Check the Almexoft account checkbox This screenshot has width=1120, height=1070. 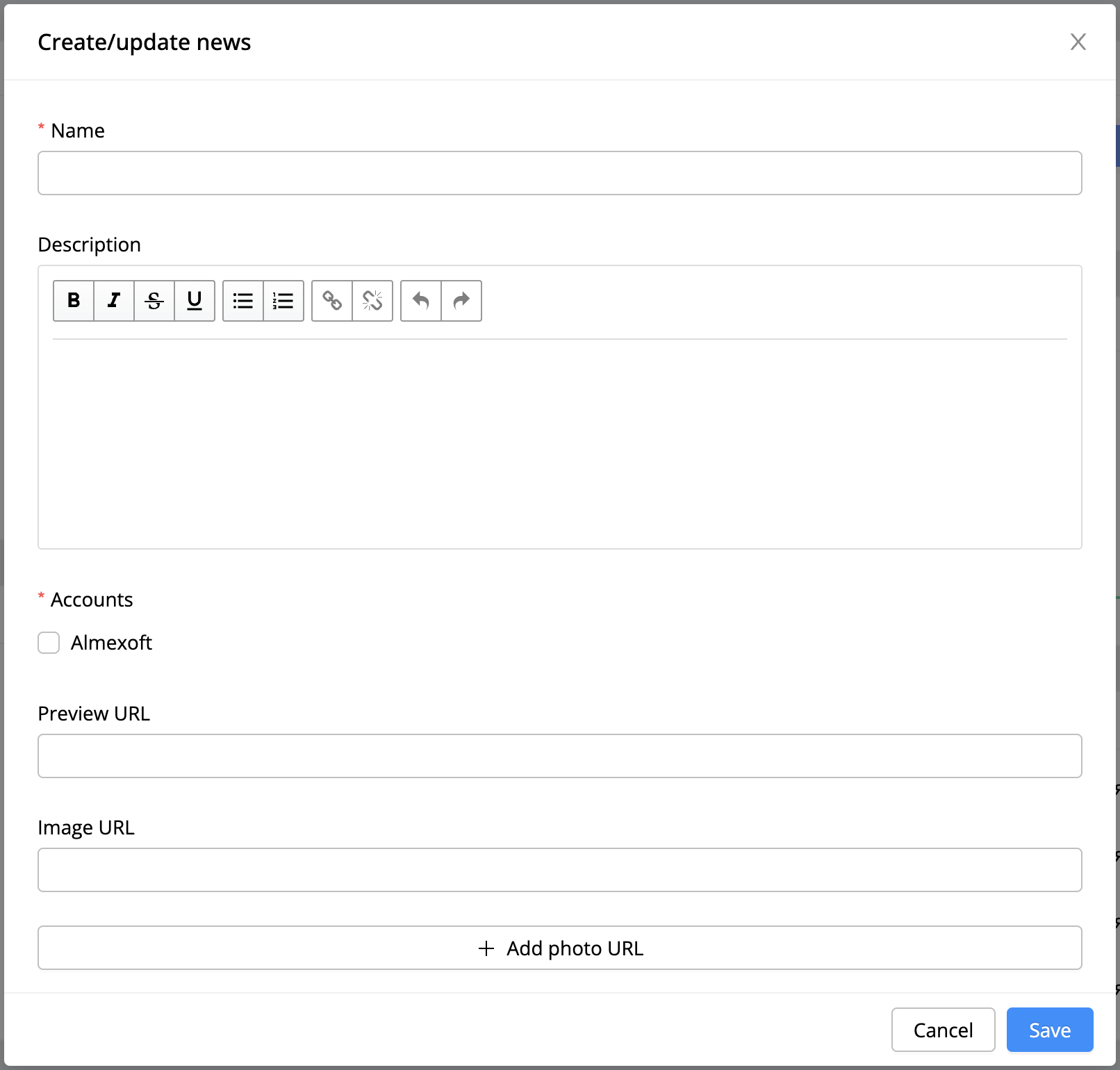click(x=49, y=643)
